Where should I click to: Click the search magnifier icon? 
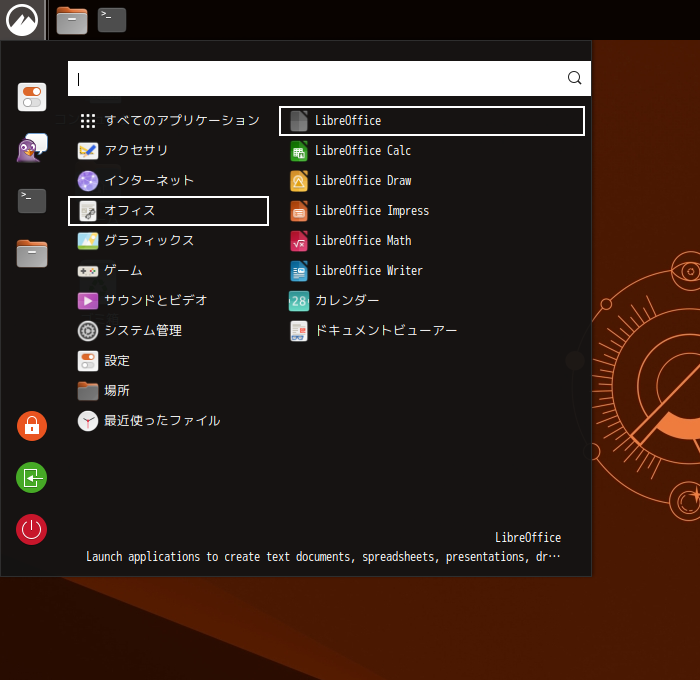coord(575,78)
